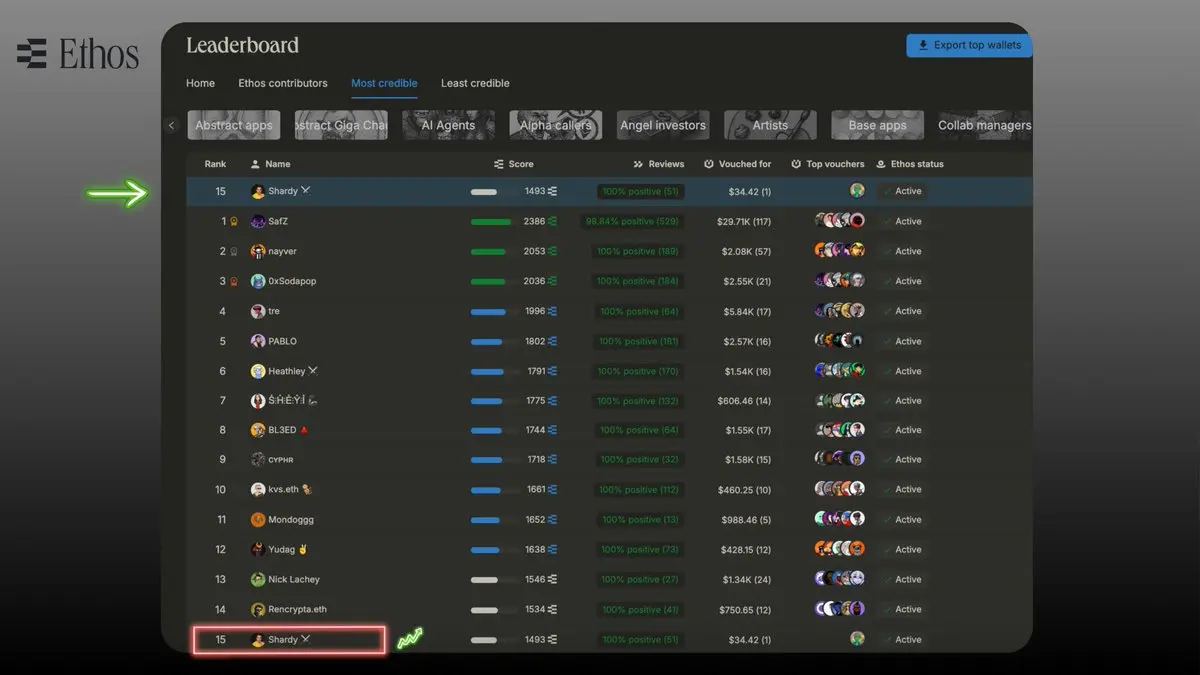Click SafZ's green score bar
This screenshot has width=1200, height=675.
pos(490,222)
